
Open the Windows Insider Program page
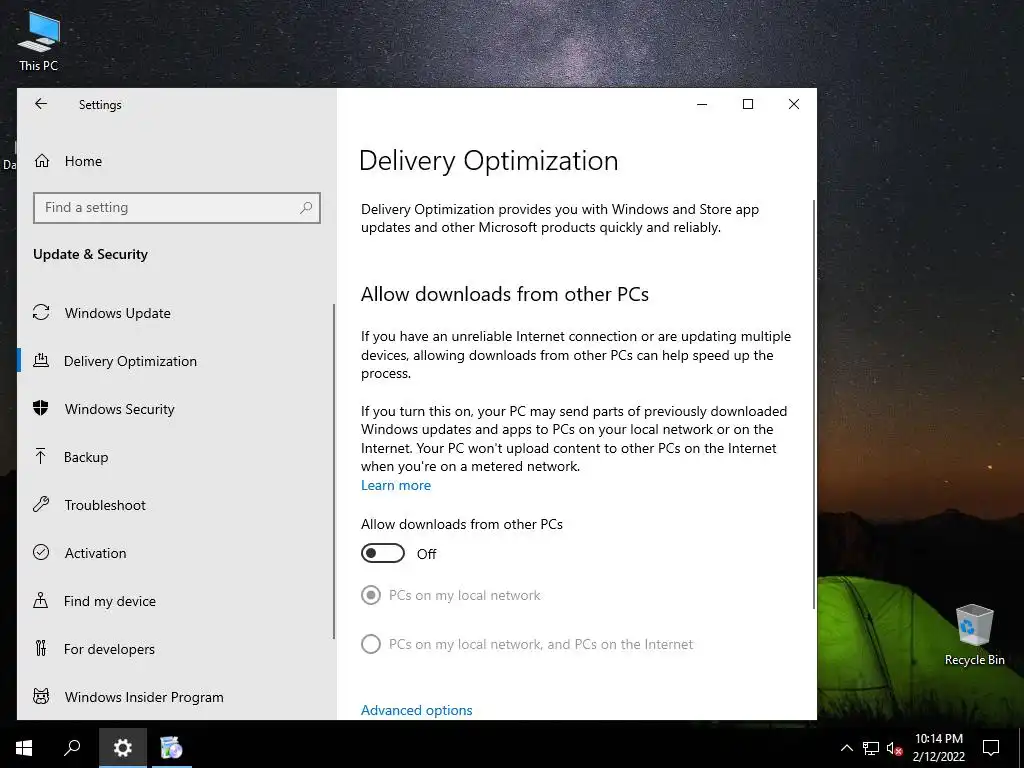pos(144,697)
